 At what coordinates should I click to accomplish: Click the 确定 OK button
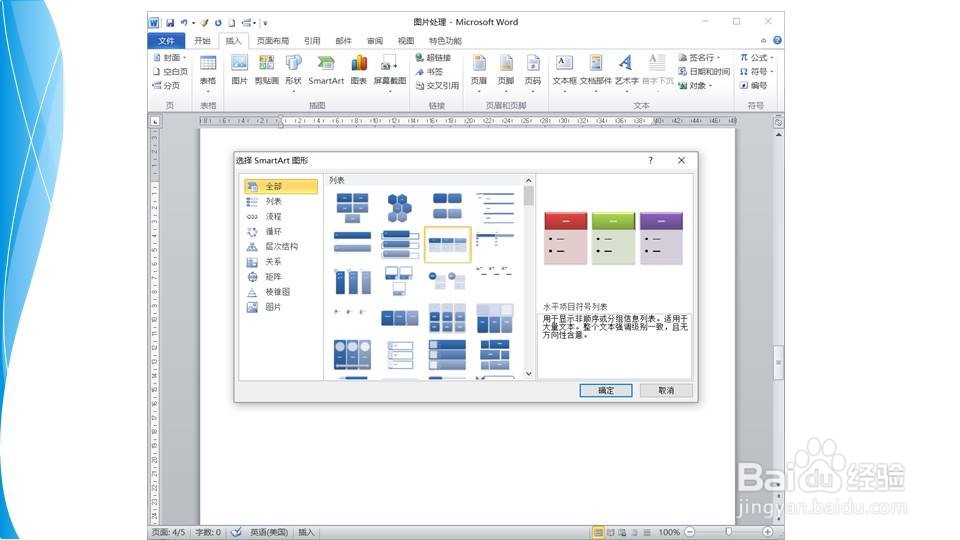[606, 390]
